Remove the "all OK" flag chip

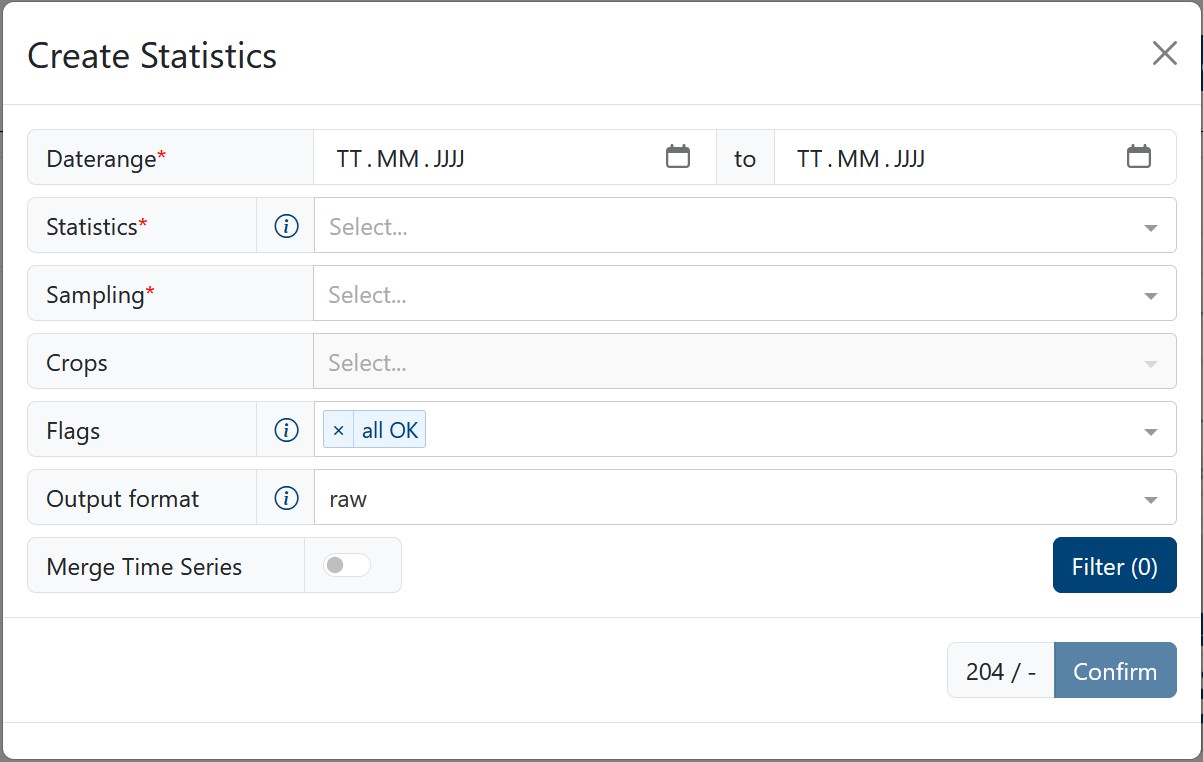[x=338, y=429]
